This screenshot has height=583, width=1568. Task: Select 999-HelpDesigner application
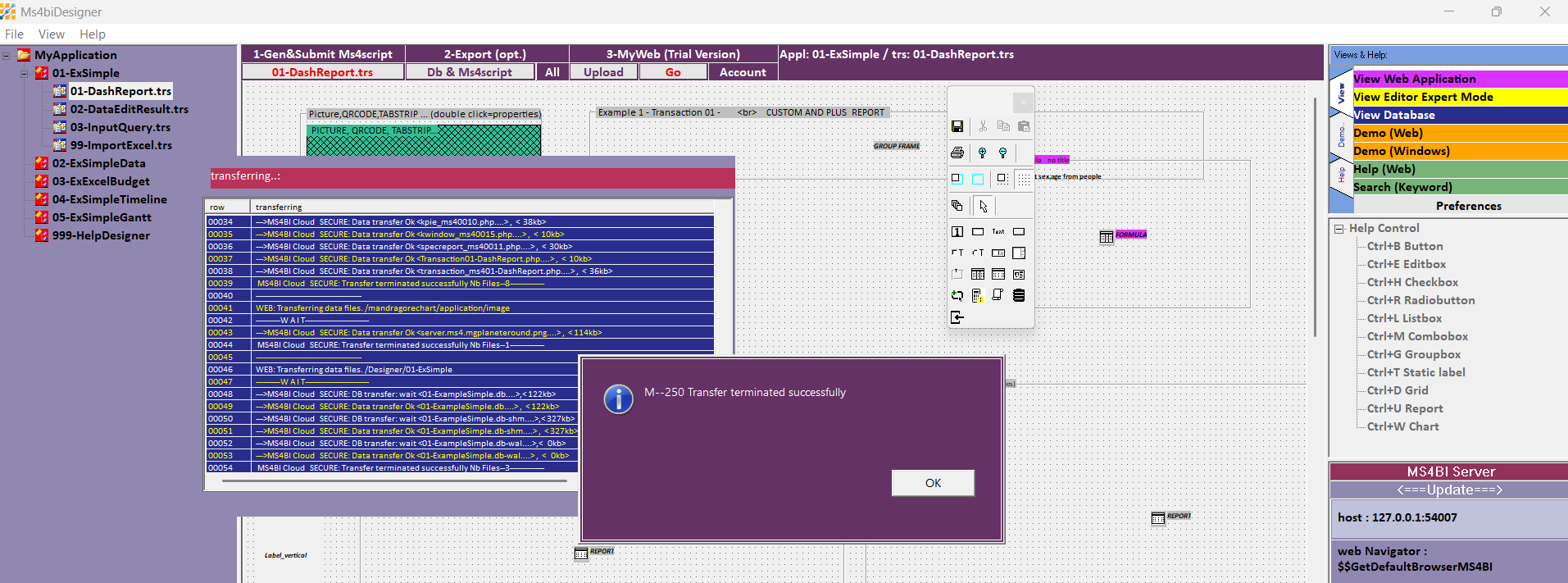pyautogui.click(x=101, y=235)
